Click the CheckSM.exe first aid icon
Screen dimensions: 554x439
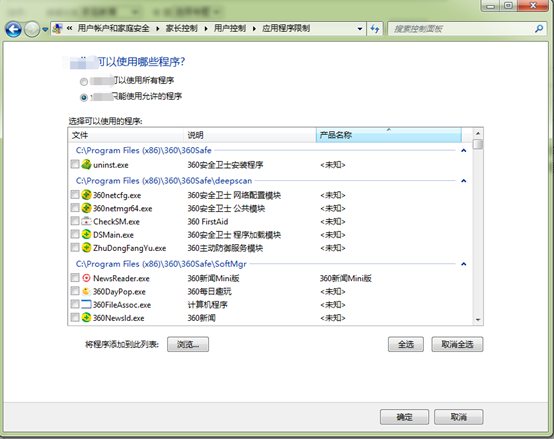(86, 221)
